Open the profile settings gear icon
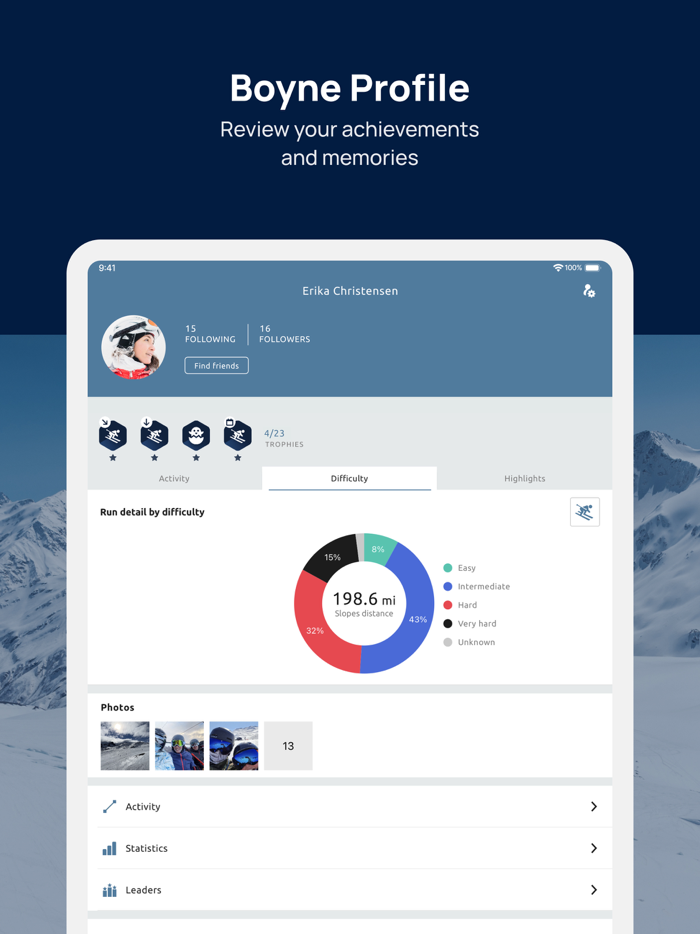The image size is (700, 934). (589, 291)
